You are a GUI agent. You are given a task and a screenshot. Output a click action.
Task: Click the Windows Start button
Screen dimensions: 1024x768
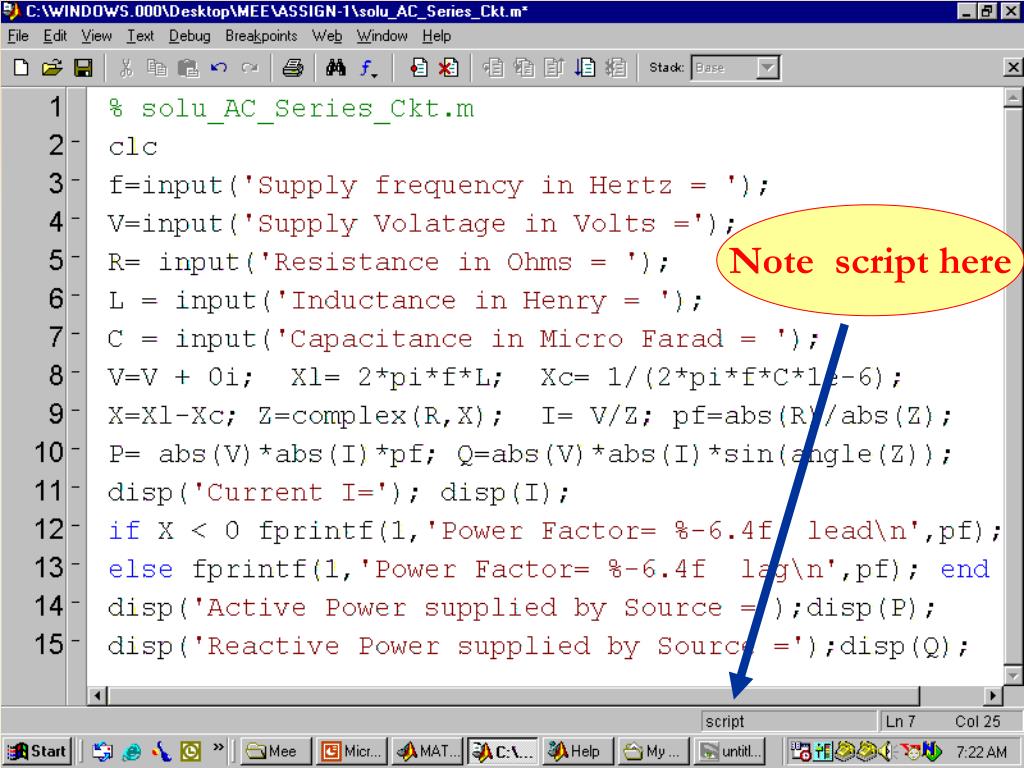point(37,752)
